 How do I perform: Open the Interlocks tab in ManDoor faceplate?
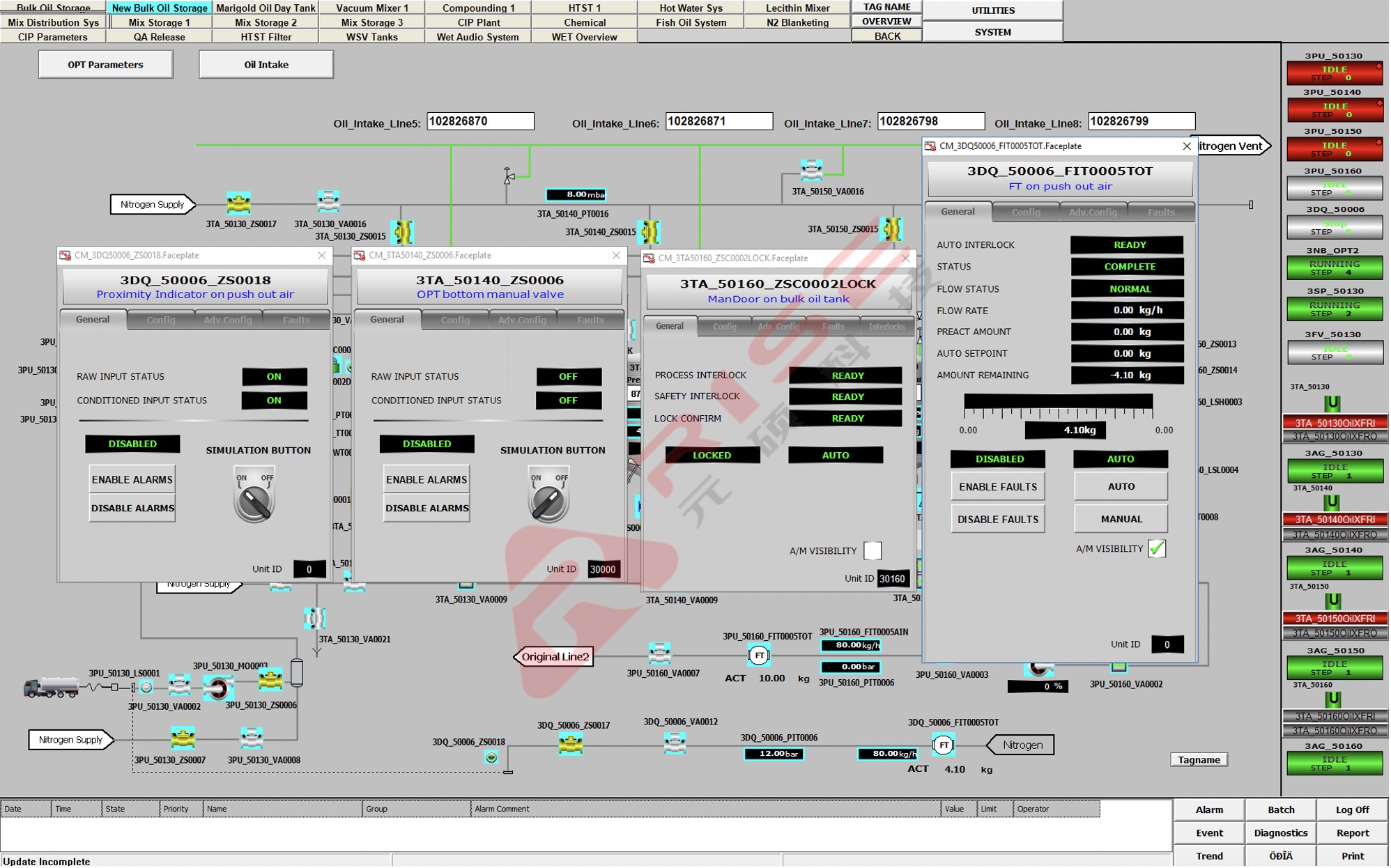887,327
